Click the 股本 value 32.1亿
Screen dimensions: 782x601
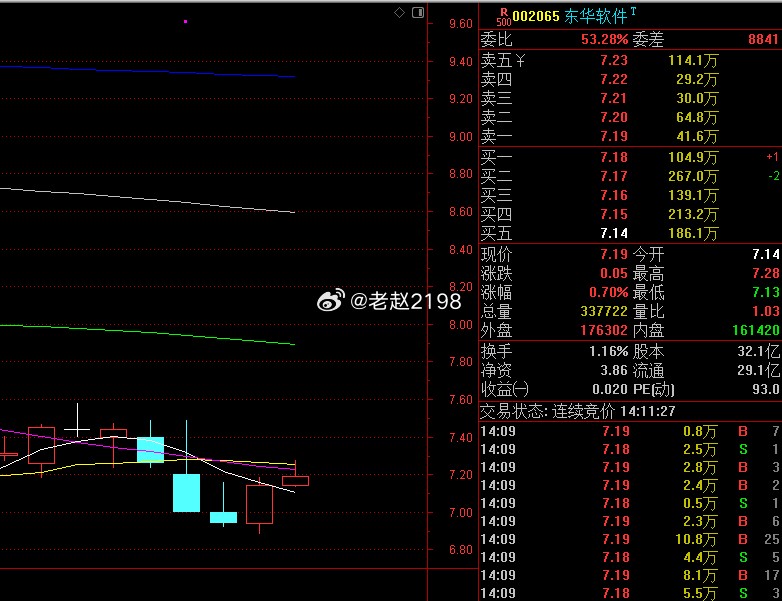(758, 352)
